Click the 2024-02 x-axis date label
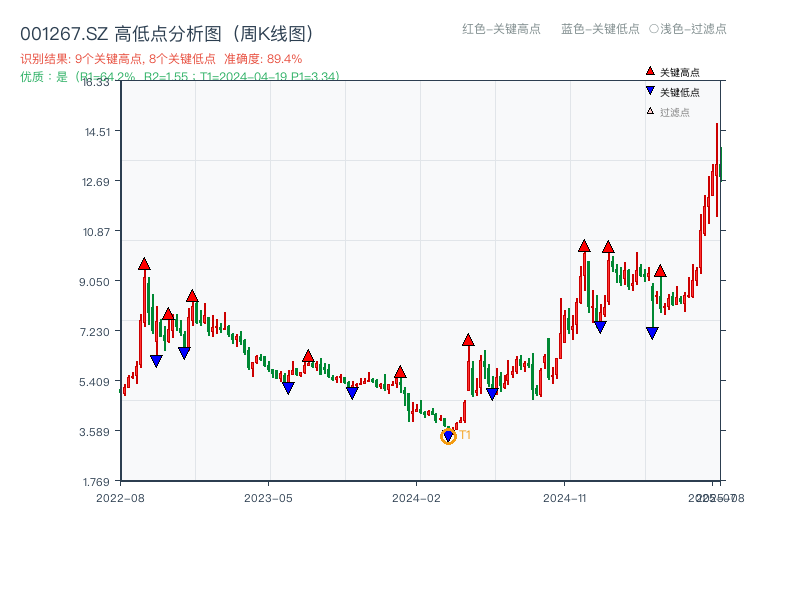This screenshot has height=600, width=800. pyautogui.click(x=416, y=498)
